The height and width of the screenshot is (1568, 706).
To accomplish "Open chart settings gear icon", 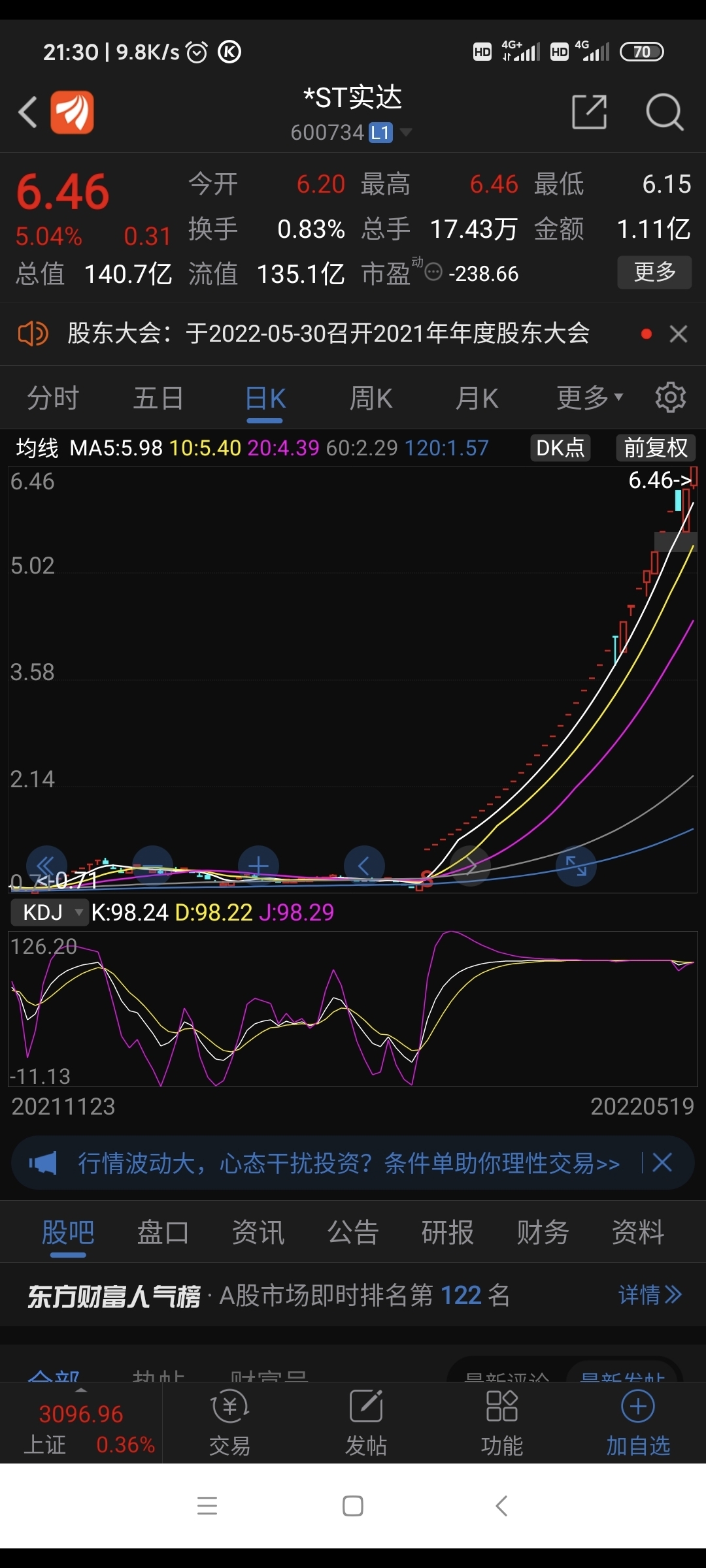I will tap(671, 397).
